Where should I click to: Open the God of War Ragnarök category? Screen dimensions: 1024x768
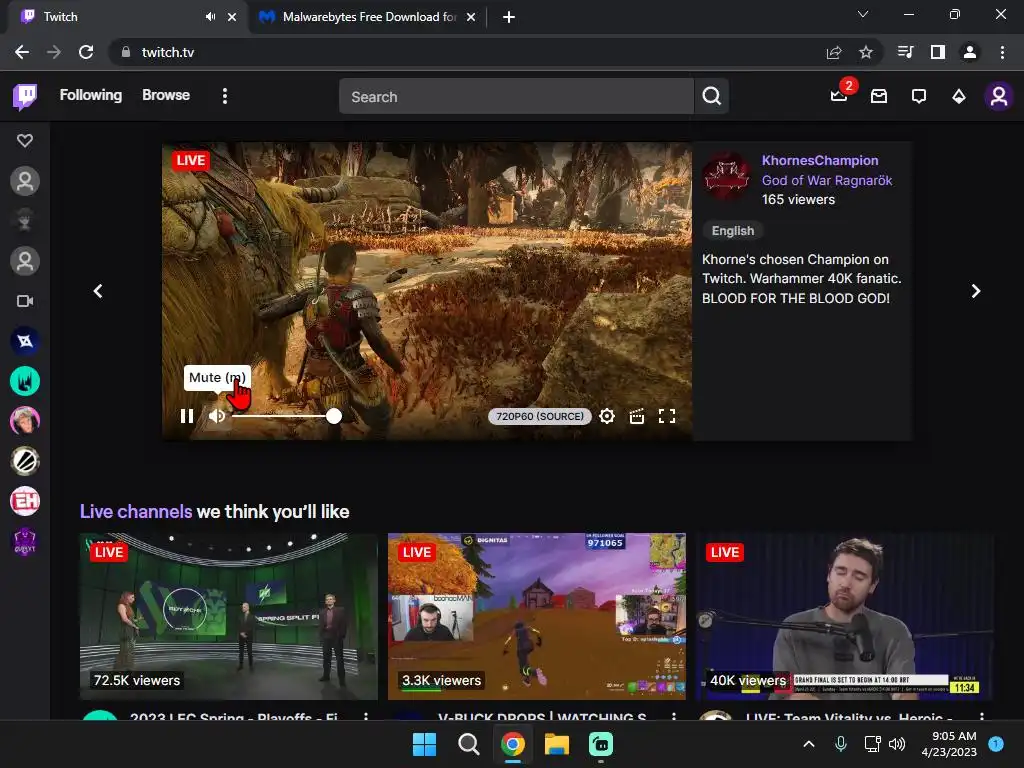[x=827, y=180]
